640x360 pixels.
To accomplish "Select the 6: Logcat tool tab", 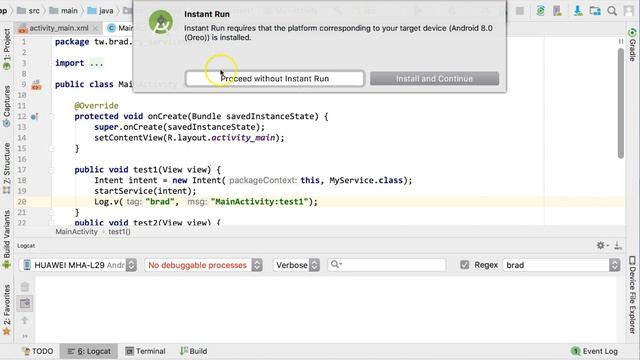I will (89, 351).
